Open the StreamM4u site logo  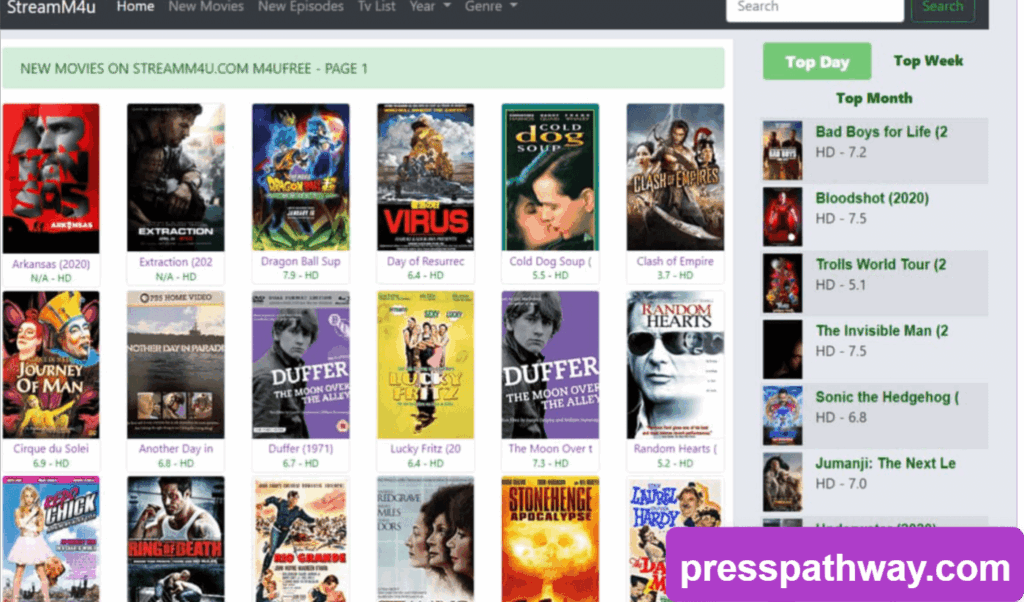point(51,7)
